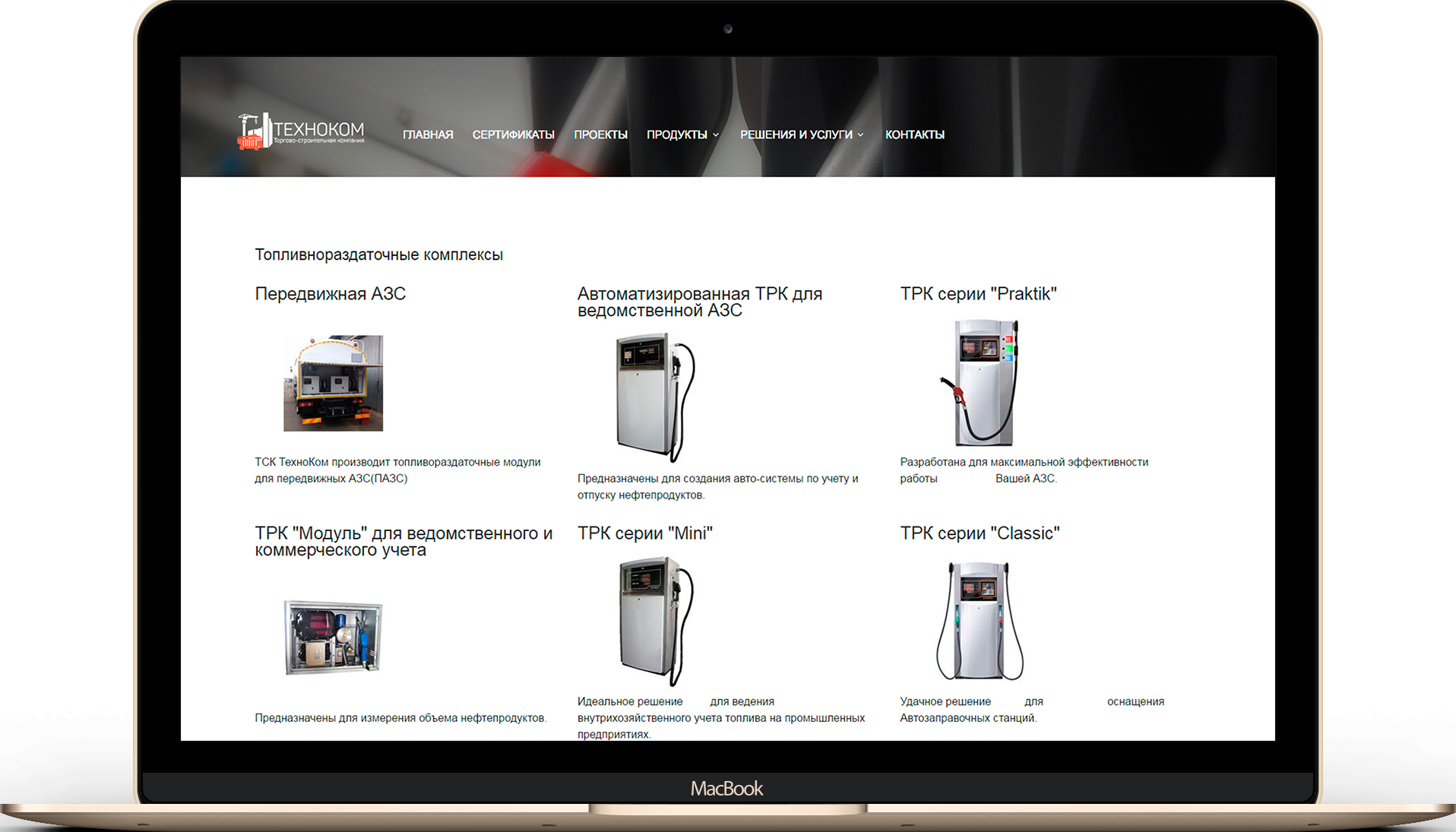The width and height of the screenshot is (1456, 832).
Task: Open the КОНТАКТЫ page
Action: pos(914,134)
